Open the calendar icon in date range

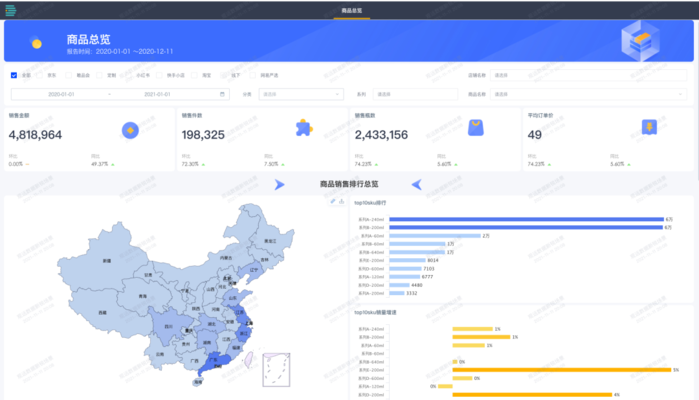click(x=222, y=94)
